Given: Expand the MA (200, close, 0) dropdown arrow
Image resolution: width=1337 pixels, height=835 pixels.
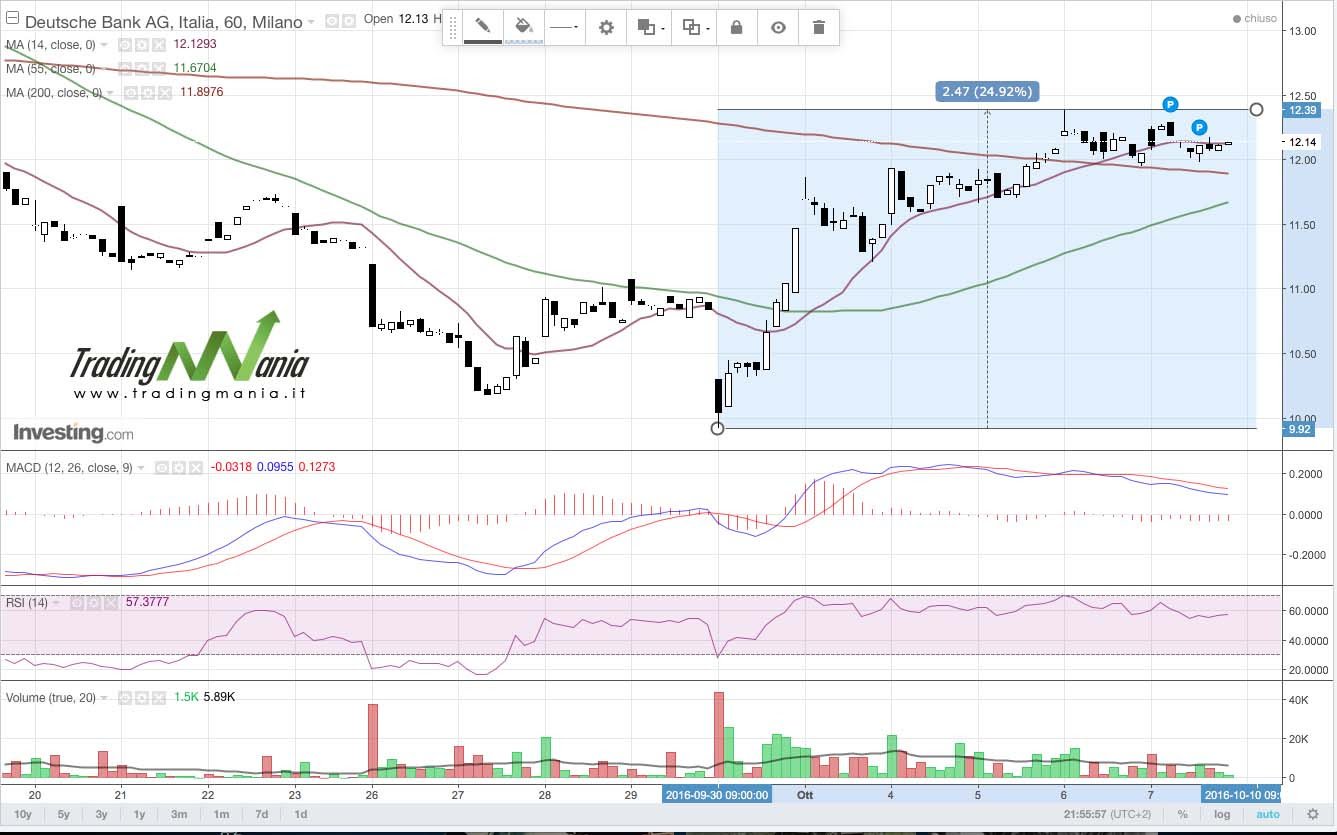Looking at the screenshot, I should click(110, 93).
